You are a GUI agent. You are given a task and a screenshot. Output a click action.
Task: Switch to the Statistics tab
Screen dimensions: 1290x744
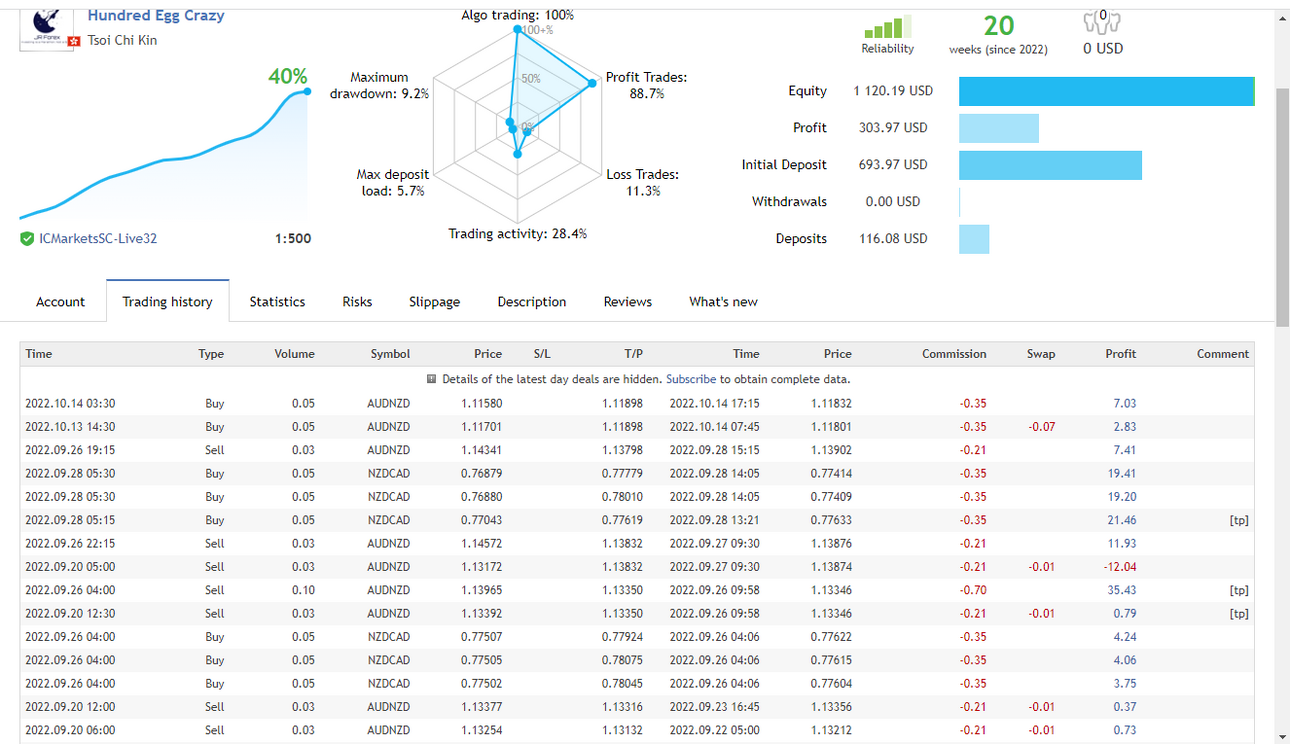pyautogui.click(x=277, y=302)
